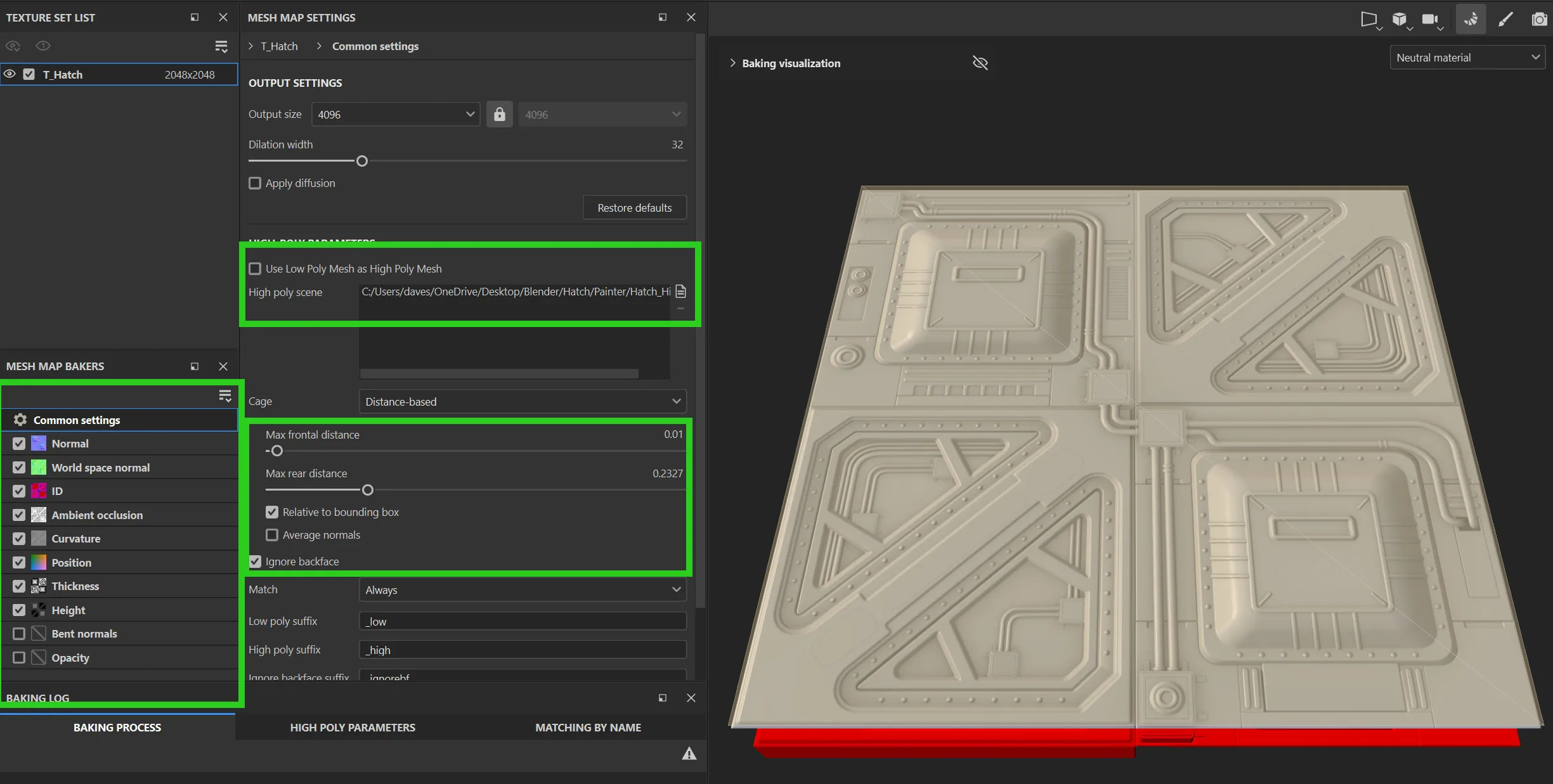Switch to the Matching By Name tab

click(x=588, y=728)
